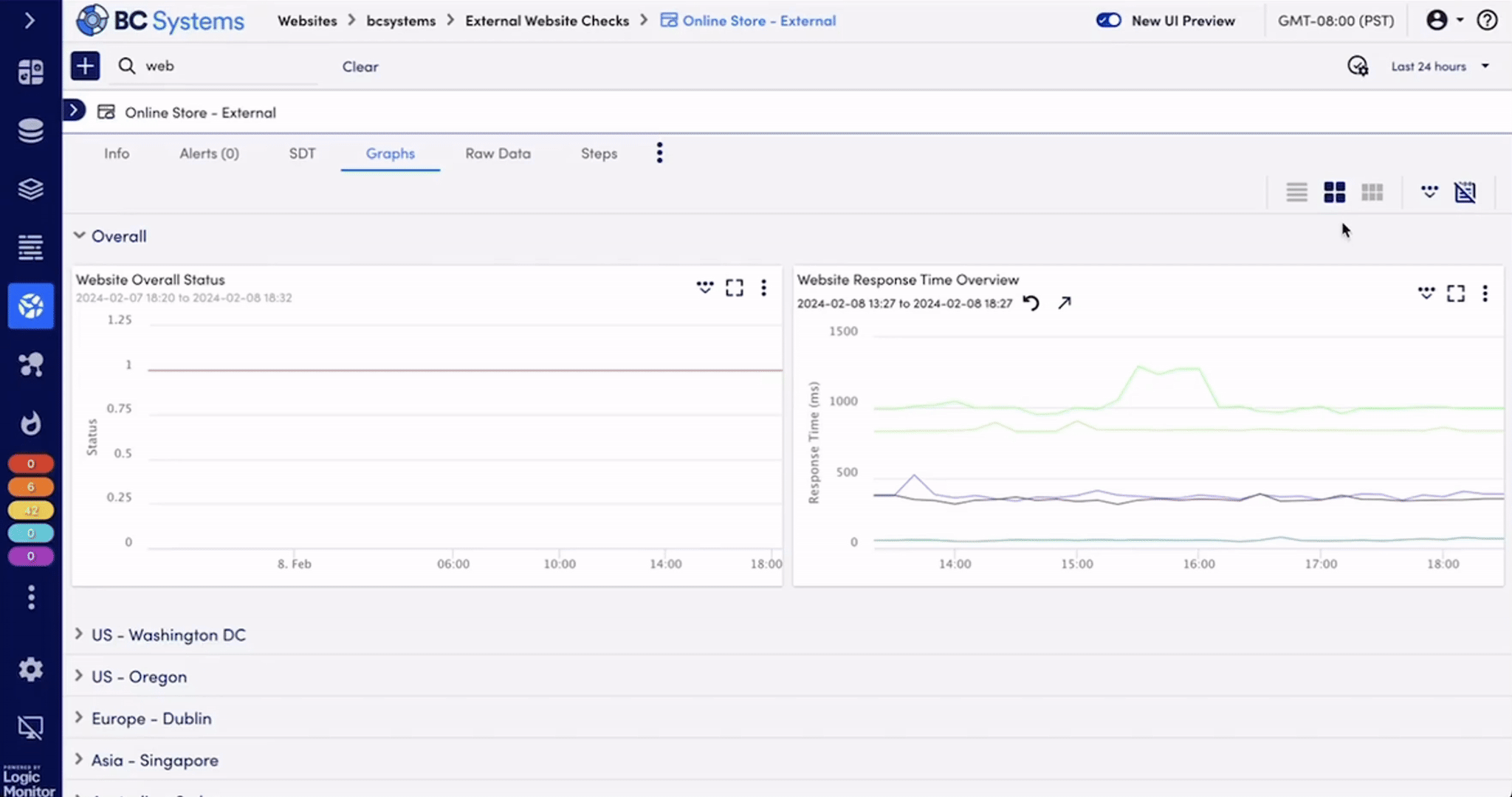Viewport: 1512px width, 797px height.
Task: Navigate to External Website Checks breadcrumb
Action: pyautogui.click(x=547, y=21)
